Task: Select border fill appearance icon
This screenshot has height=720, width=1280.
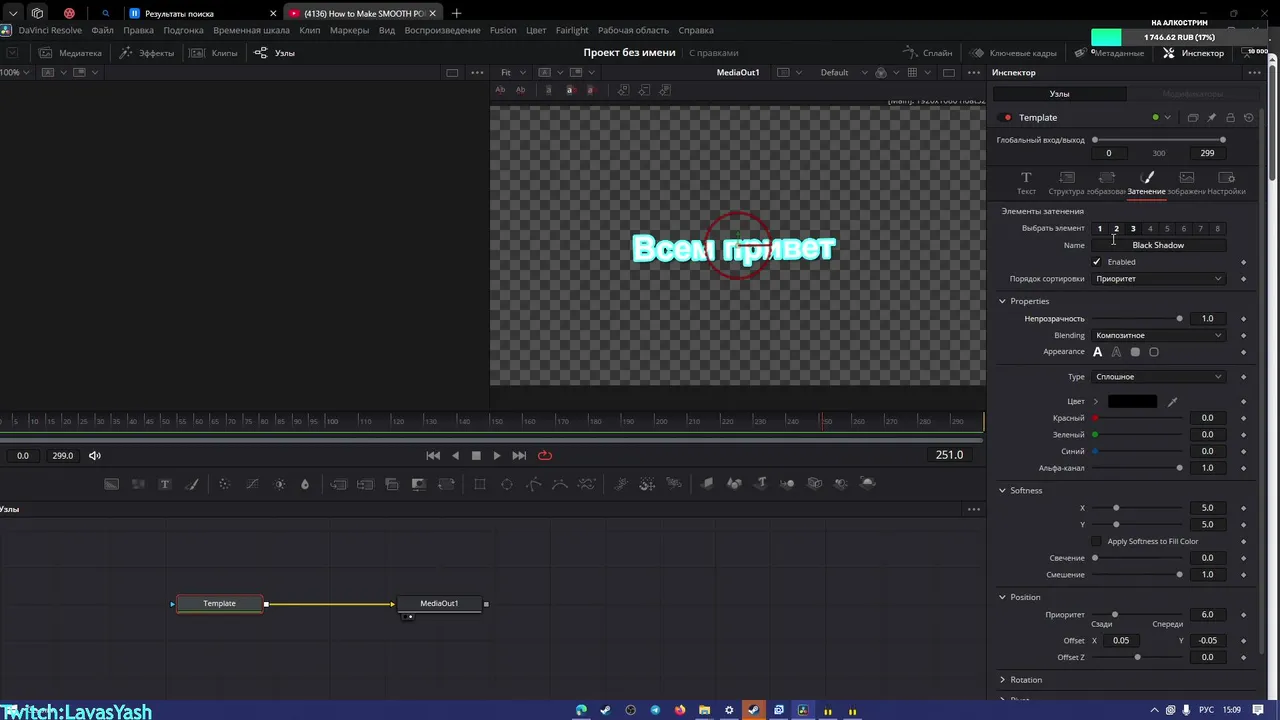Action: coord(1135,352)
